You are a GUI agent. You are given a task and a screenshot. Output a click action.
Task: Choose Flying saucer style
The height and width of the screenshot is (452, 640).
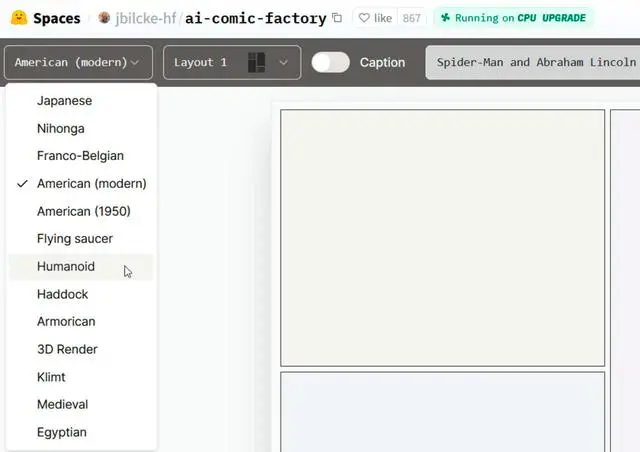(75, 239)
